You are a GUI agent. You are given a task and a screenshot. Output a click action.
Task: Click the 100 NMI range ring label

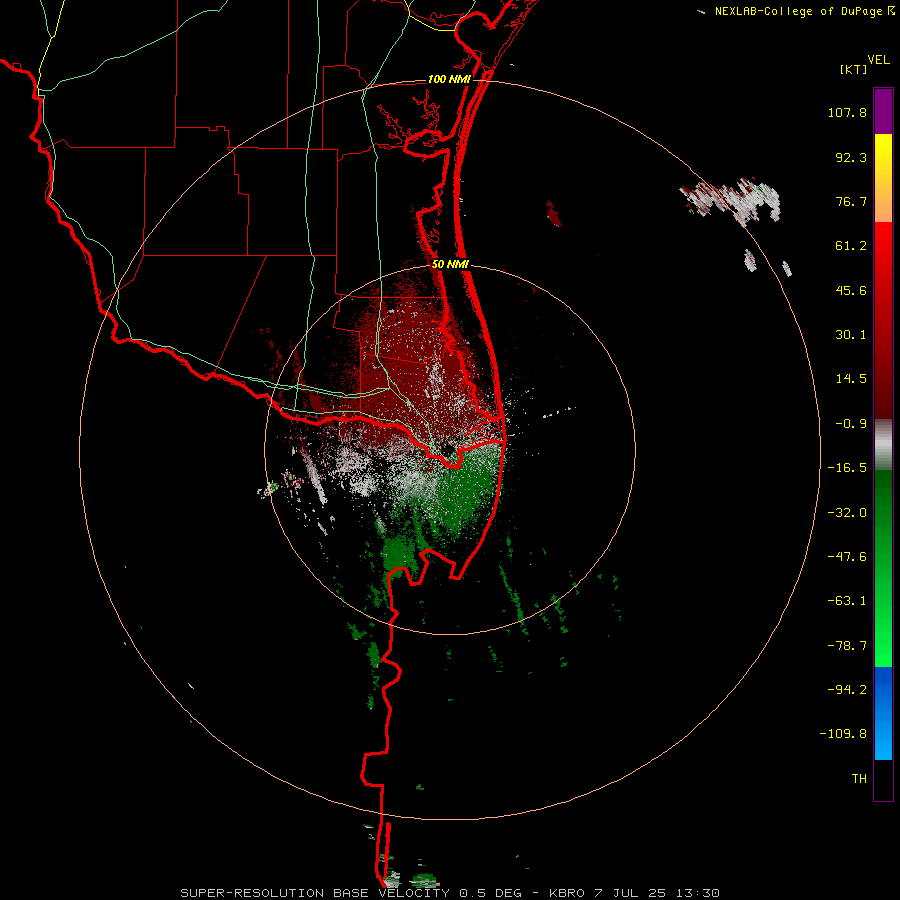coord(449,79)
